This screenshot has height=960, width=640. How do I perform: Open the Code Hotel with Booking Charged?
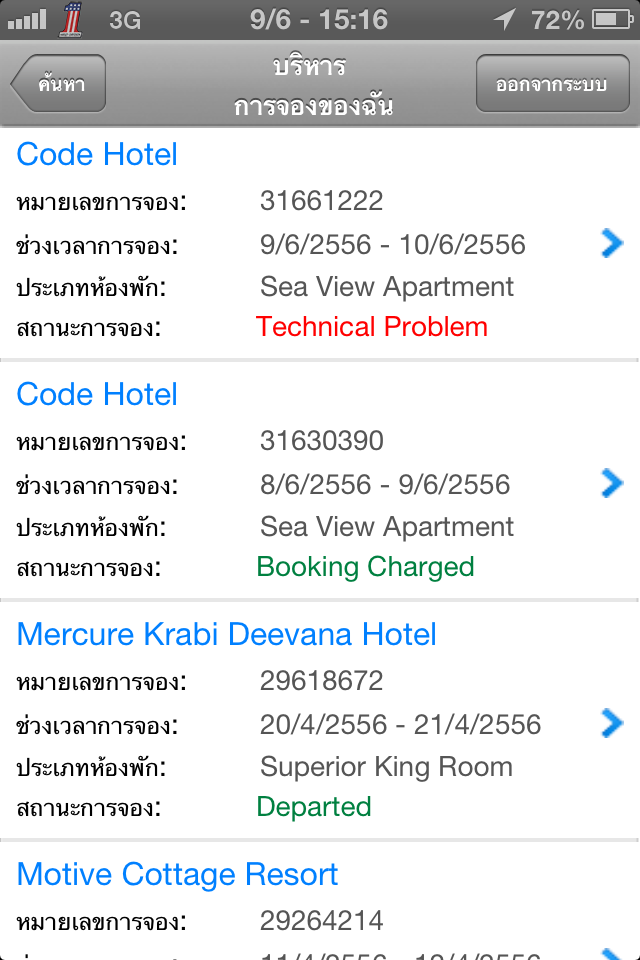(97, 394)
